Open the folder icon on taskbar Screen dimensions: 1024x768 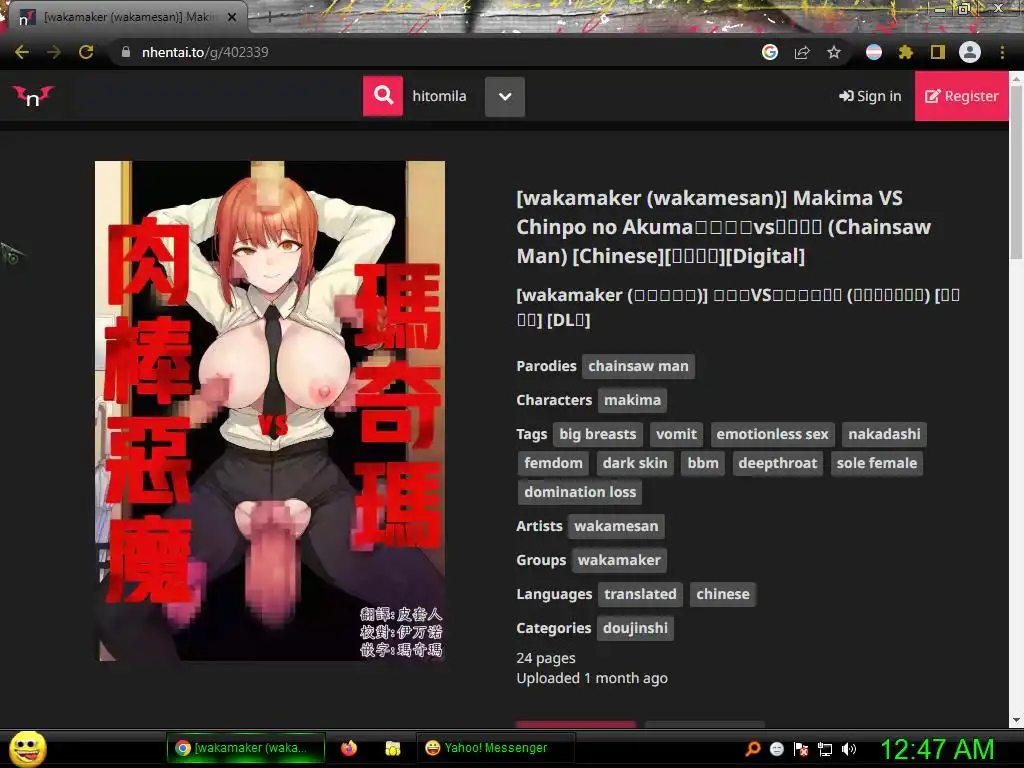(392, 748)
